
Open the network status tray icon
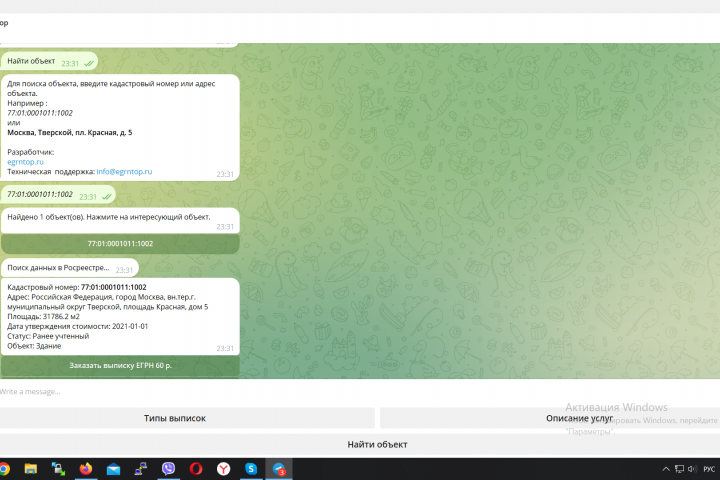coord(679,469)
